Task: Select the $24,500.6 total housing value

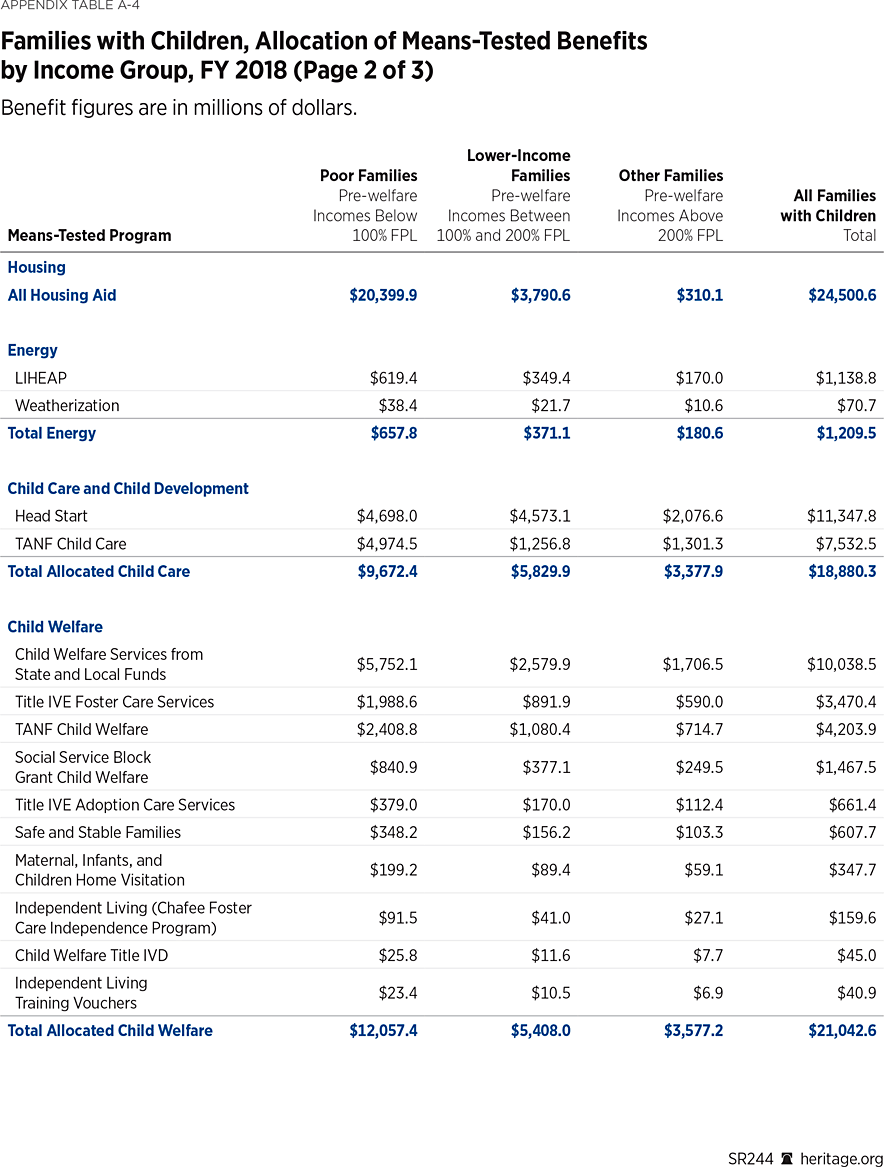Action: 841,295
